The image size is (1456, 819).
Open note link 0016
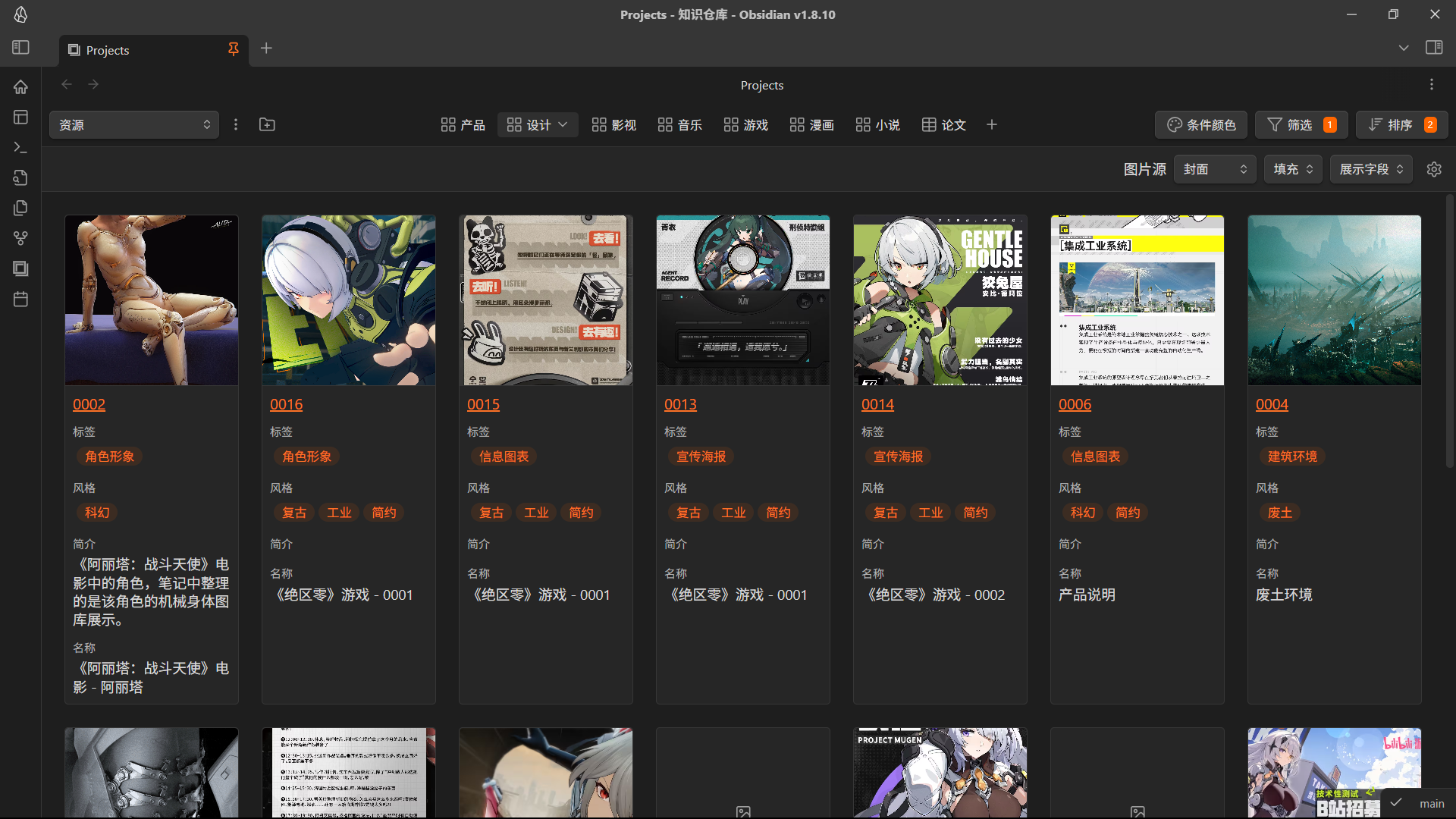[286, 404]
